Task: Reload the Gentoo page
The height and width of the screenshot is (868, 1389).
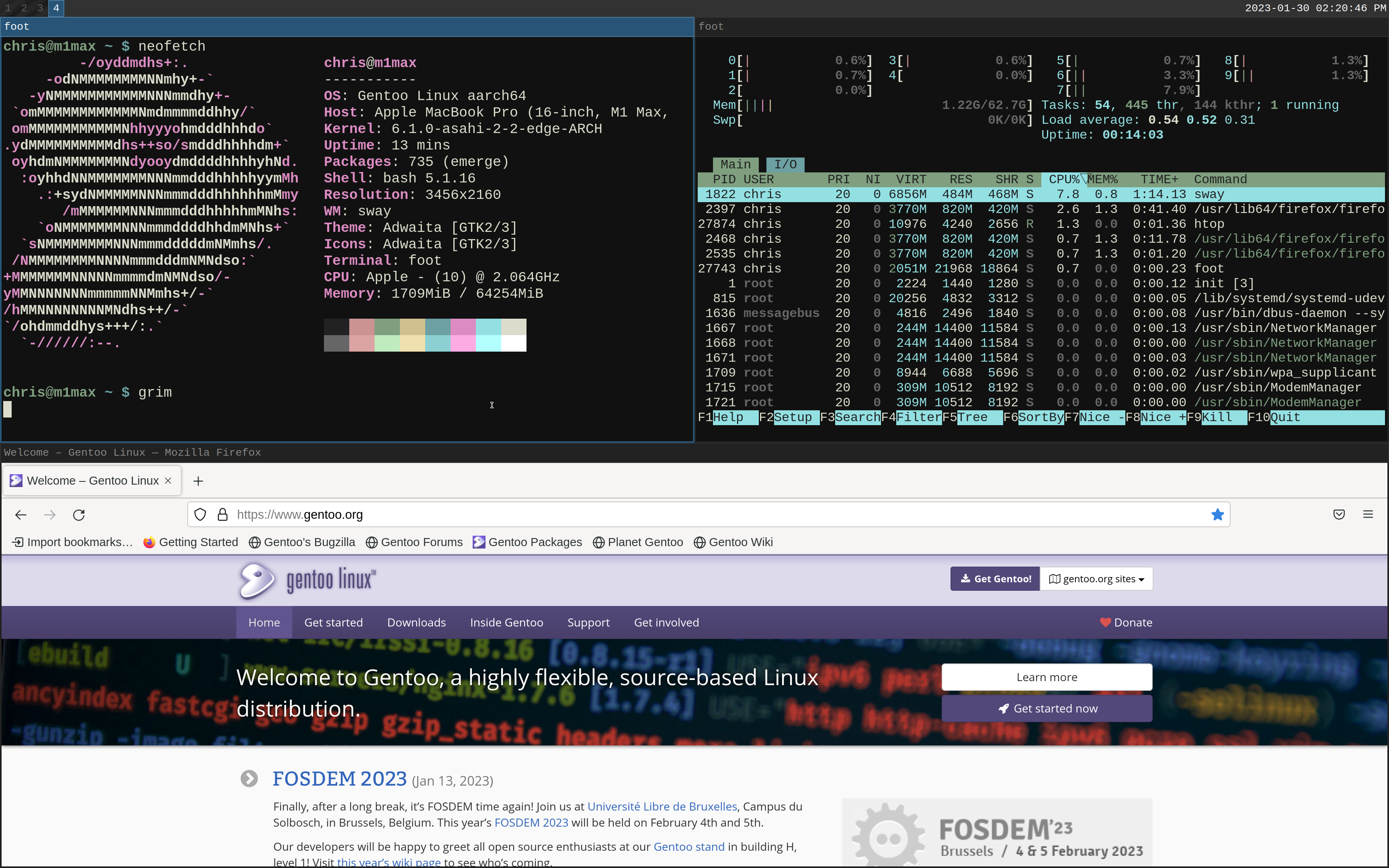Action: [x=79, y=515]
